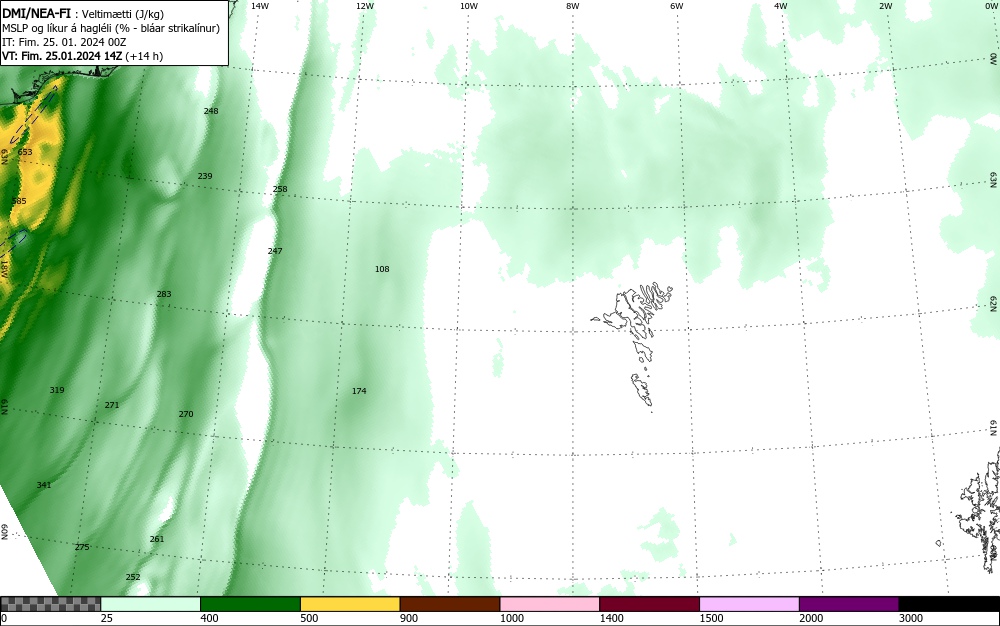The height and width of the screenshot is (626, 1000).
Task: Click the map value 247
Action: pyautogui.click(x=275, y=251)
